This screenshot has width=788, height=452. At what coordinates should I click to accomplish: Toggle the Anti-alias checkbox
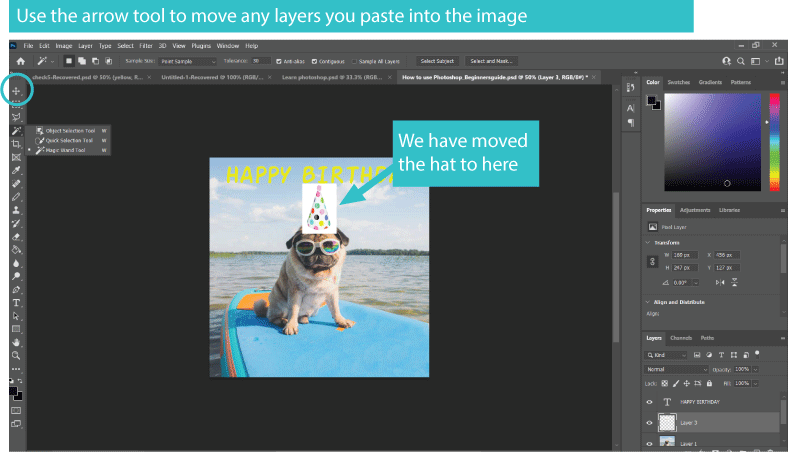(x=279, y=61)
